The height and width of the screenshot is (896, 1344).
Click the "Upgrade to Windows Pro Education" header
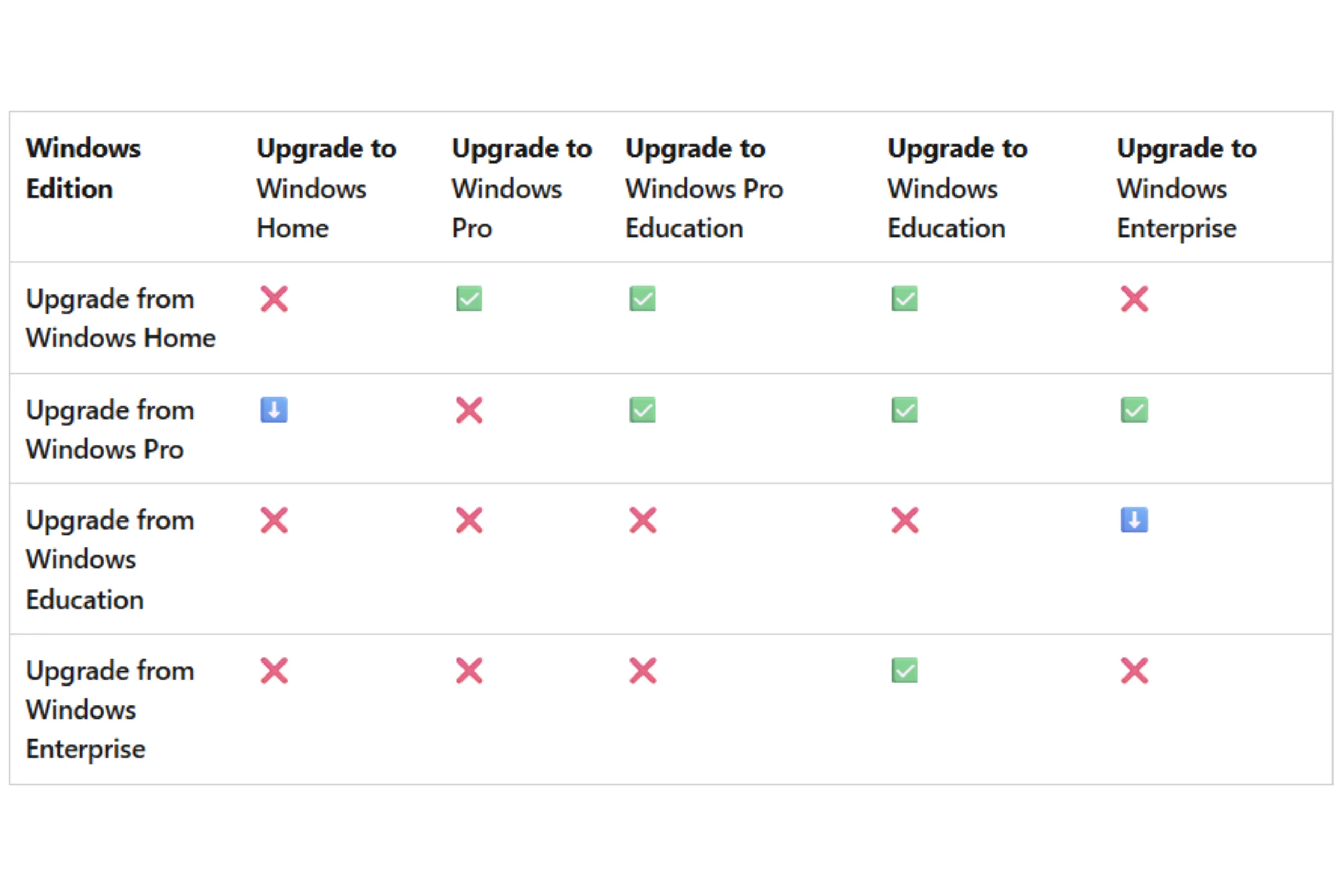pos(703,188)
